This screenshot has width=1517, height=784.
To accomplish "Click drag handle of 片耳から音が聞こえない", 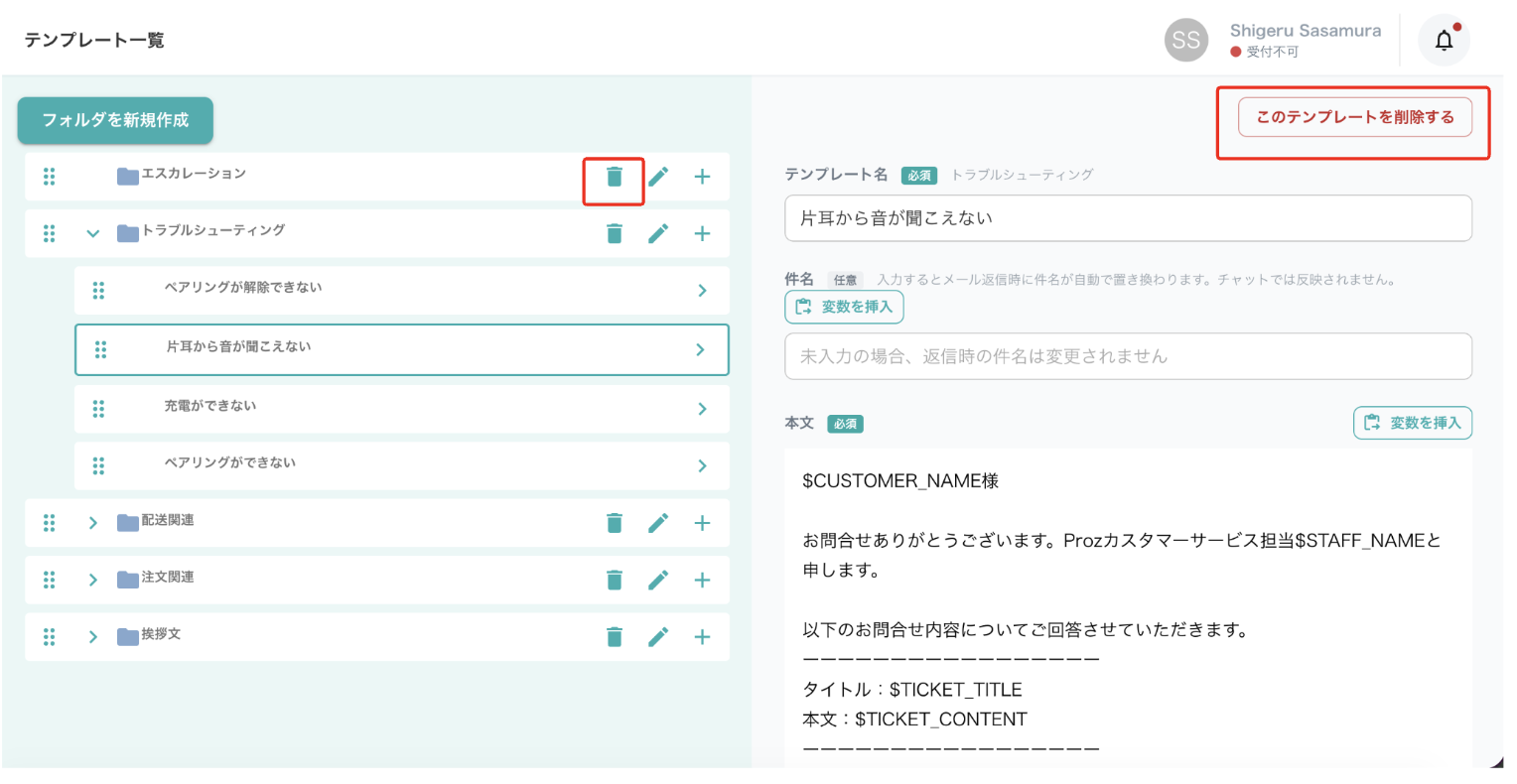I will point(100,349).
